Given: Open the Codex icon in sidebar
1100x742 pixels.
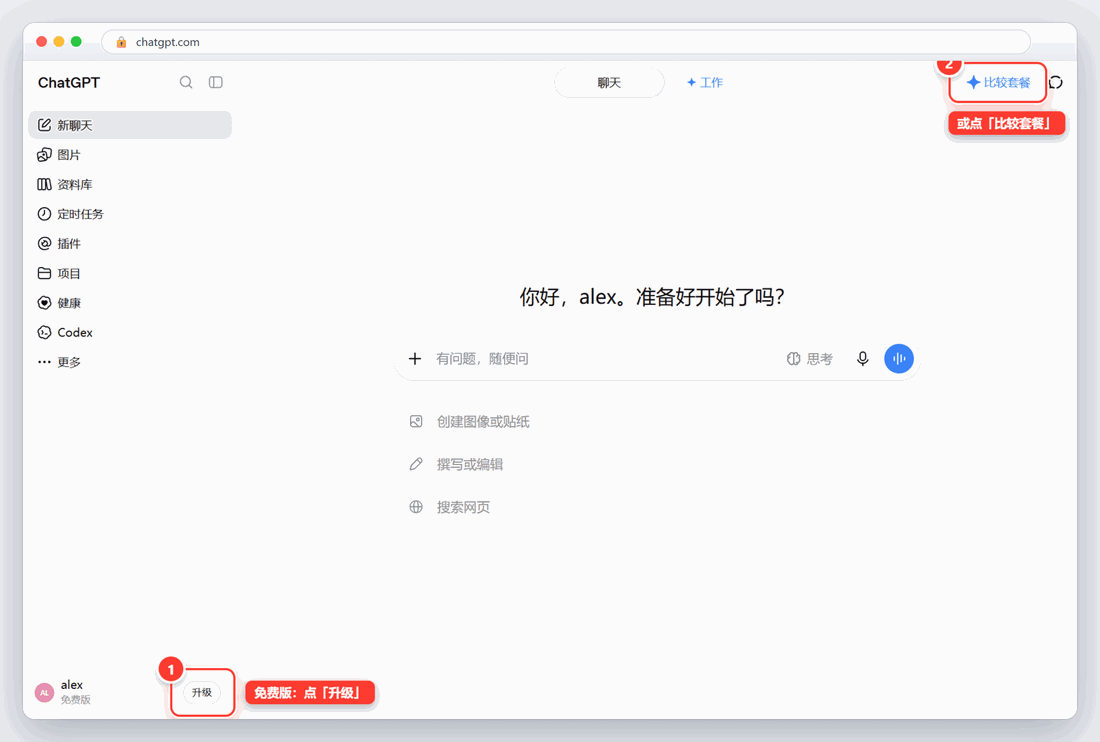Looking at the screenshot, I should point(44,332).
